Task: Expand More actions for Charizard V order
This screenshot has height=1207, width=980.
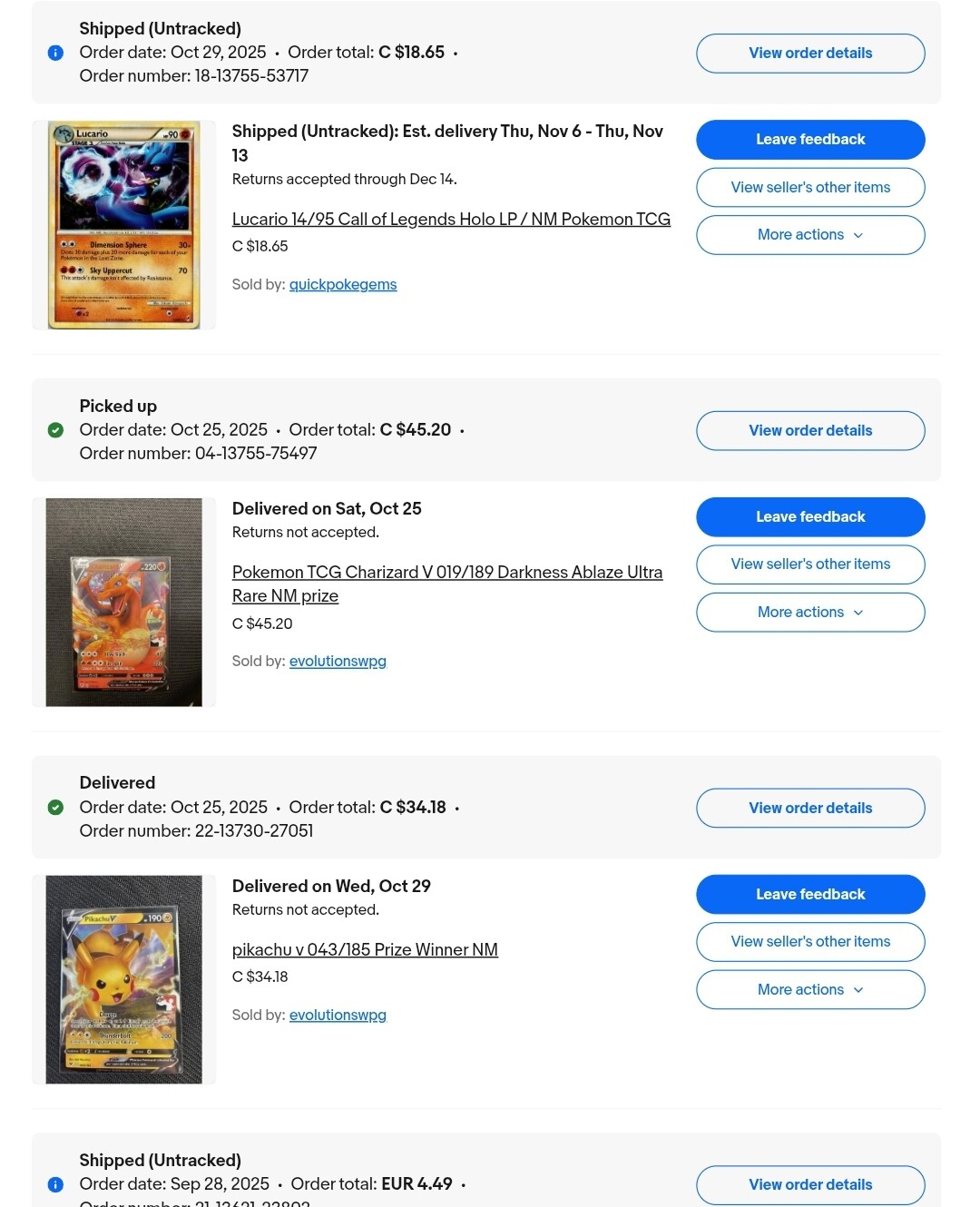Action: click(x=810, y=613)
